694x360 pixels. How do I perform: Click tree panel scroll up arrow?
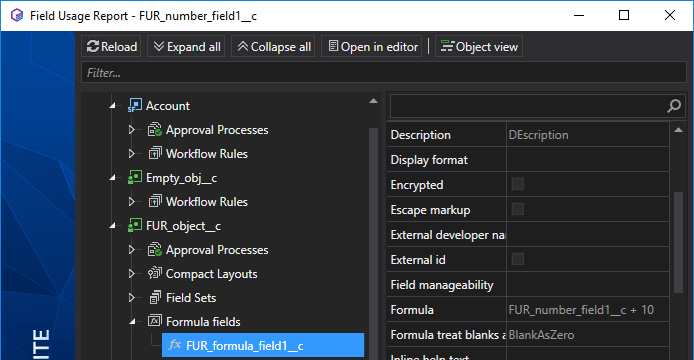tap(374, 101)
